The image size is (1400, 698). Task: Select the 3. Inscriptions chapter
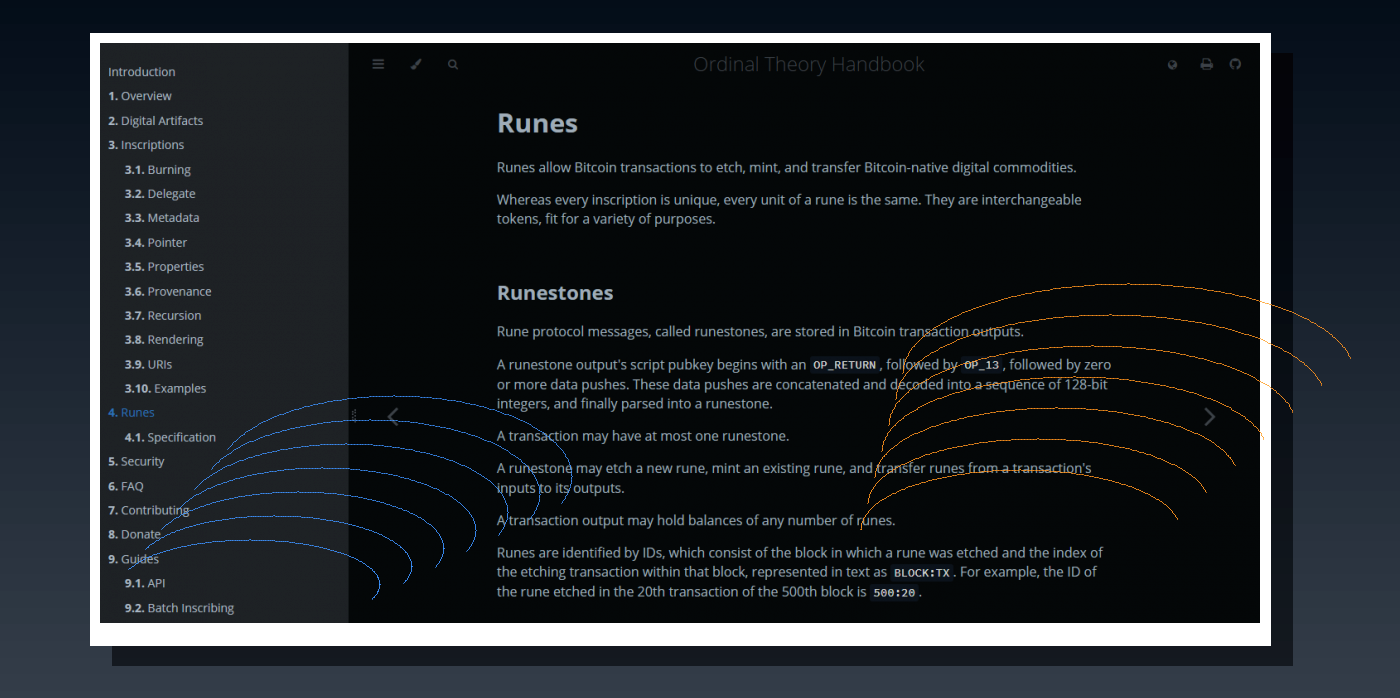(146, 145)
